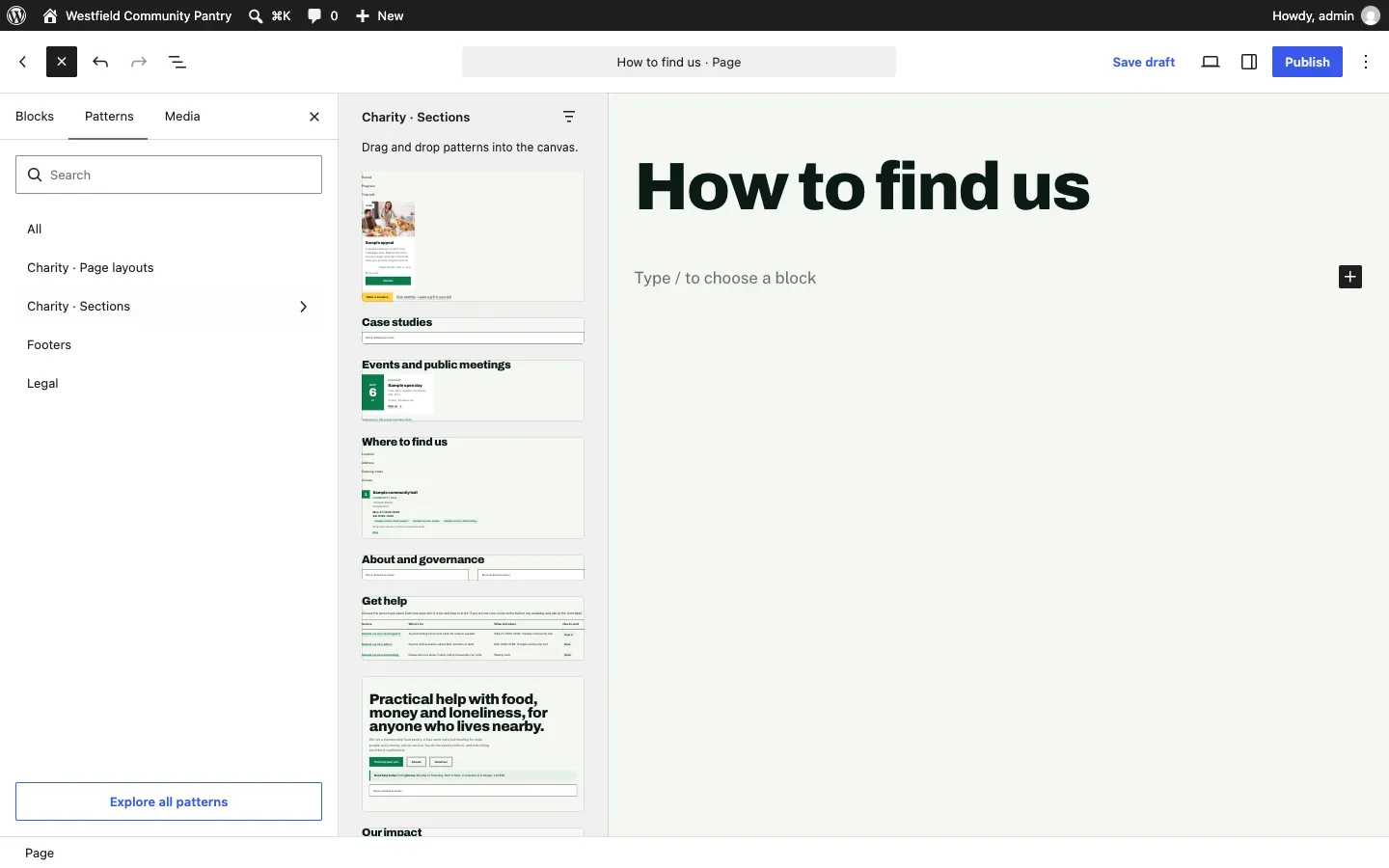Screen dimensions: 1389x868
Task: Insert About and governance pattern
Action: point(473,567)
